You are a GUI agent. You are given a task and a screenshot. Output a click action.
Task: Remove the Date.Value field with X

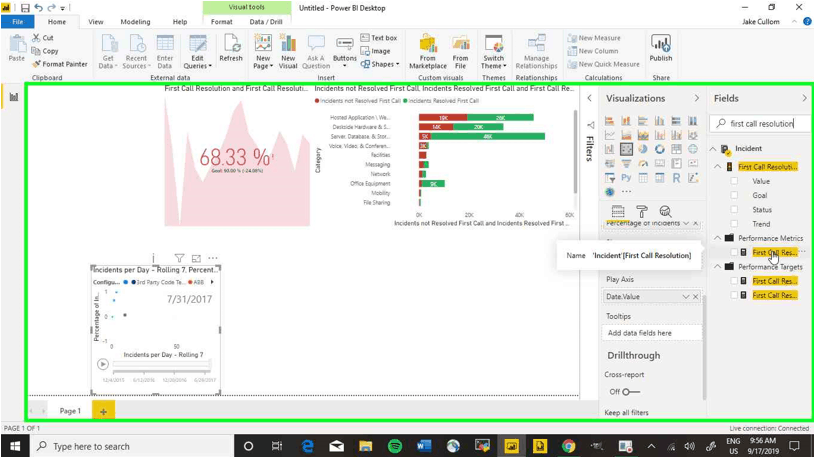click(x=695, y=297)
